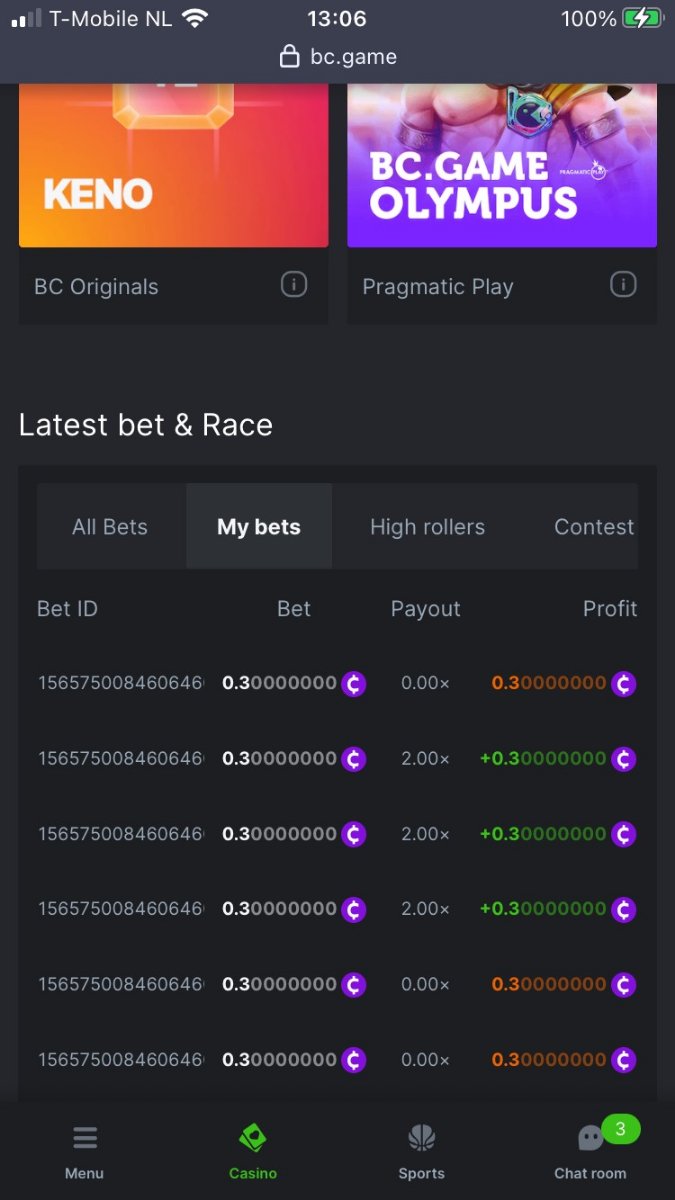Screen dimensions: 675x1200
Task: Open the Keno game thumbnail
Action: [173, 165]
